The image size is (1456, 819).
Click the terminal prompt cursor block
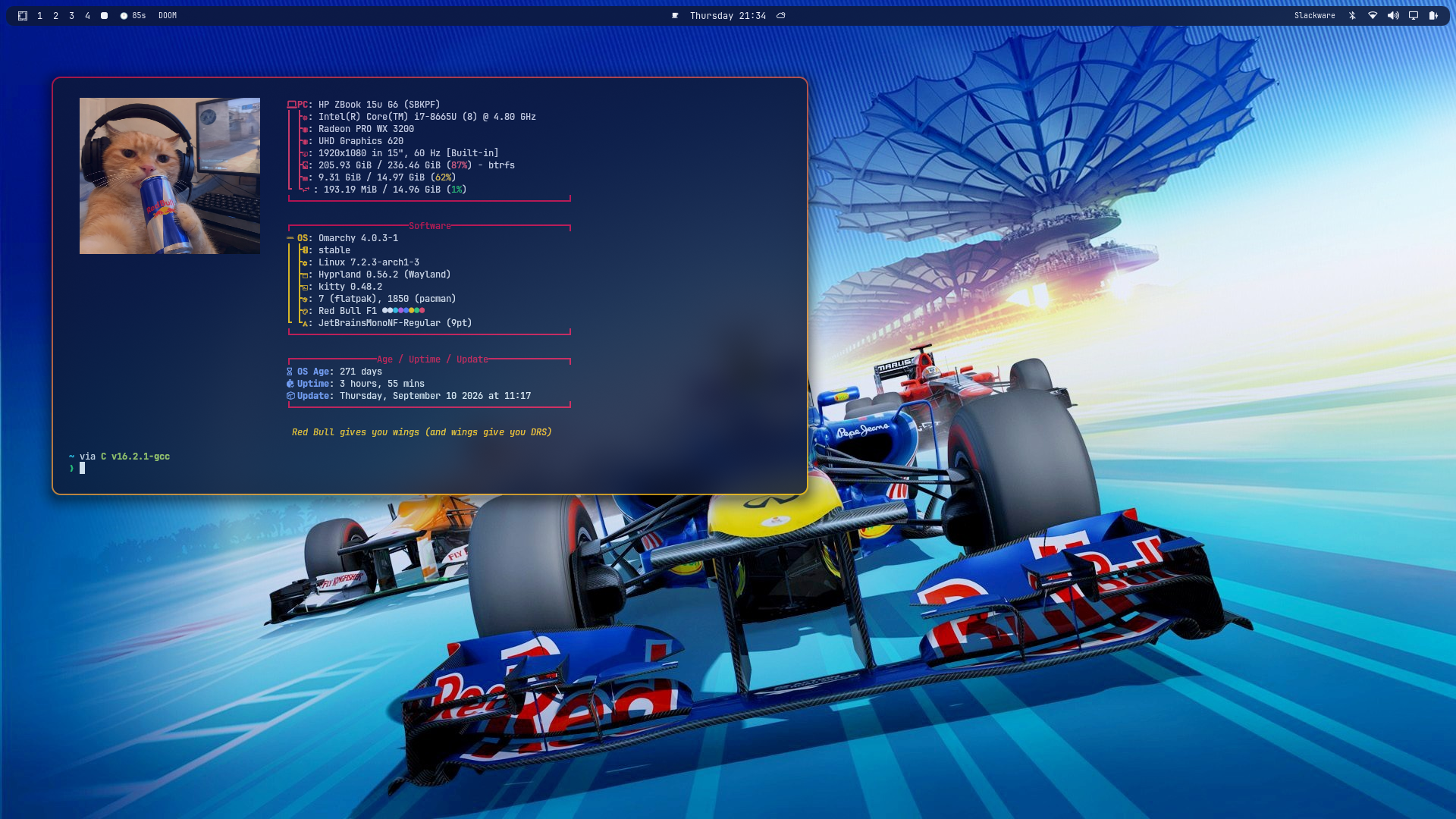tap(82, 469)
